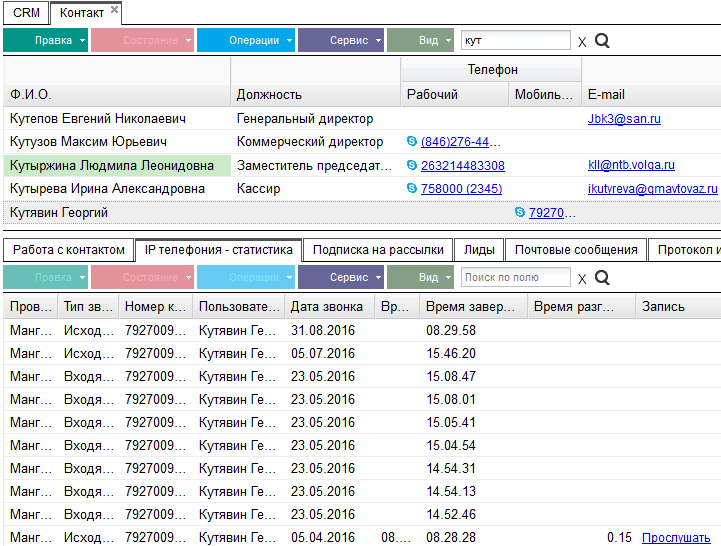Click the Запись column header
Screen dimensions: 721x546
tap(678, 306)
